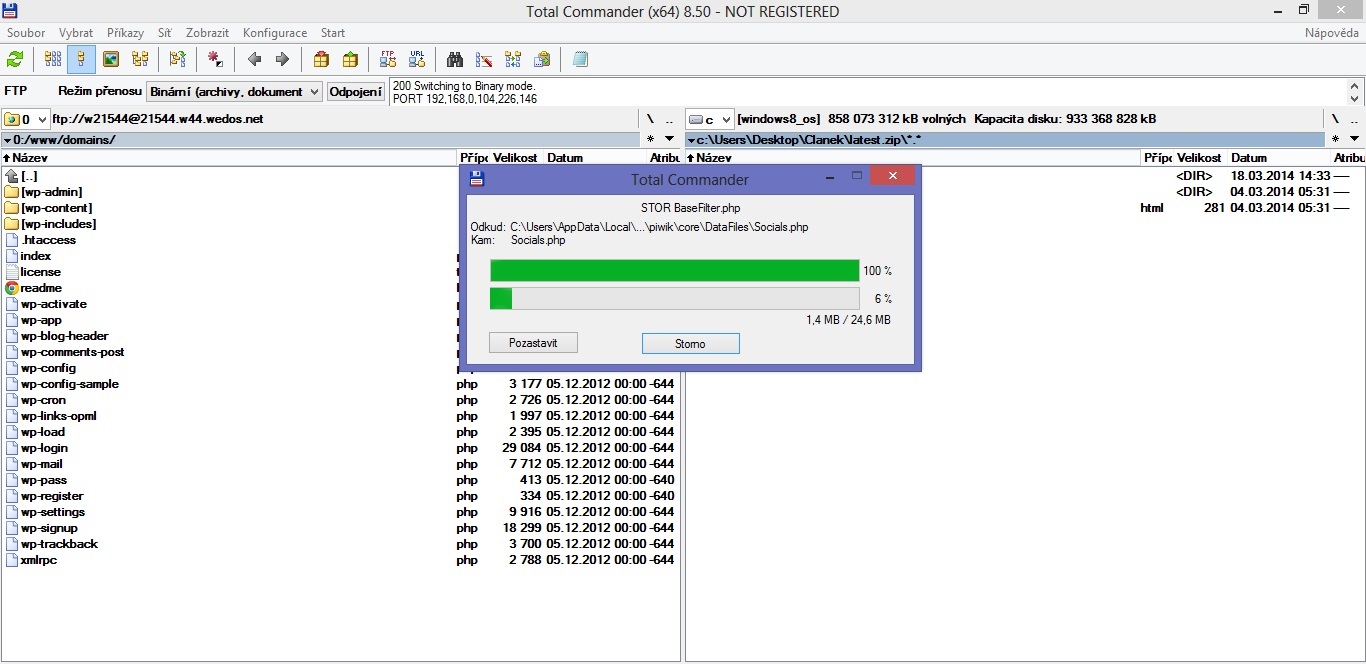Click Total Commander floppy title icon
Screen dimensions: 1366x664
(x=10, y=11)
